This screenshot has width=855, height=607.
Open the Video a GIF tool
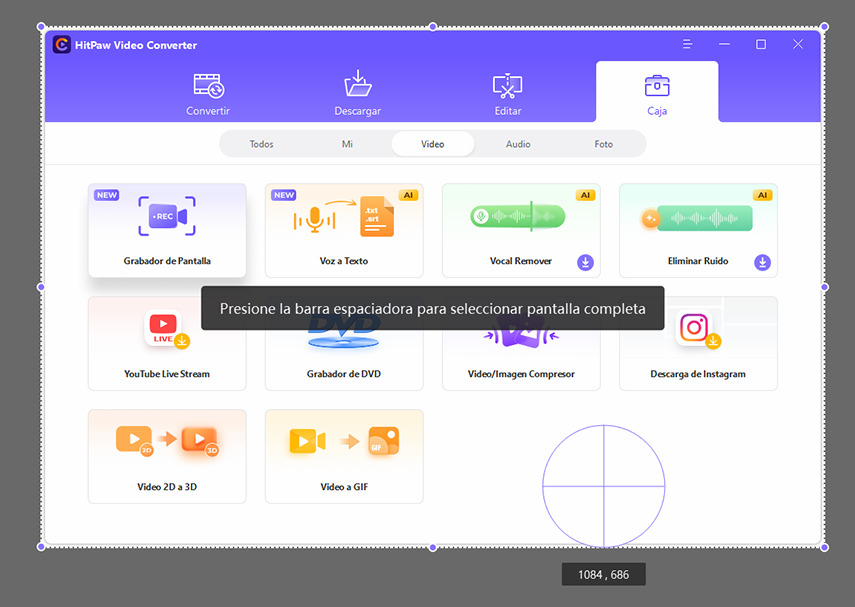(x=344, y=456)
